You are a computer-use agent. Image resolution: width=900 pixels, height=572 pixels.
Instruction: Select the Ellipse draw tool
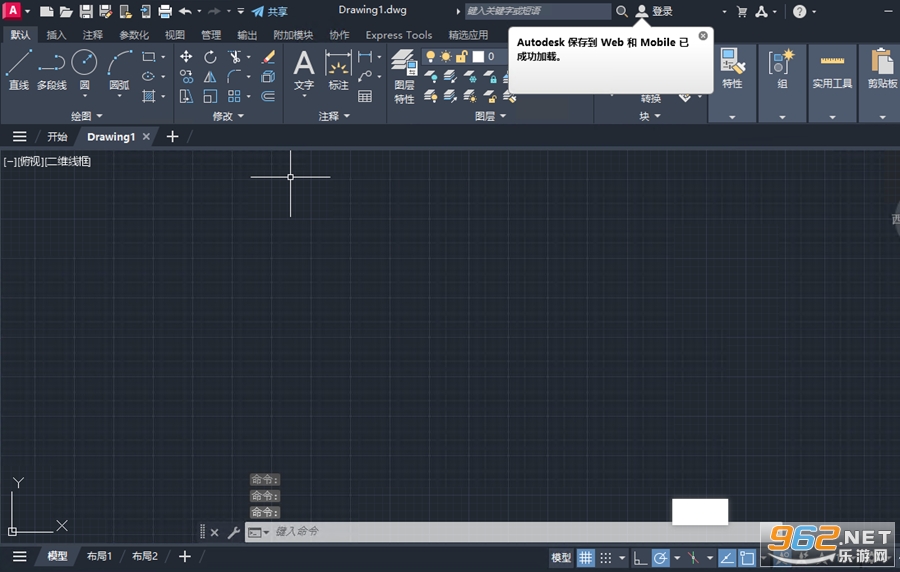(x=149, y=76)
